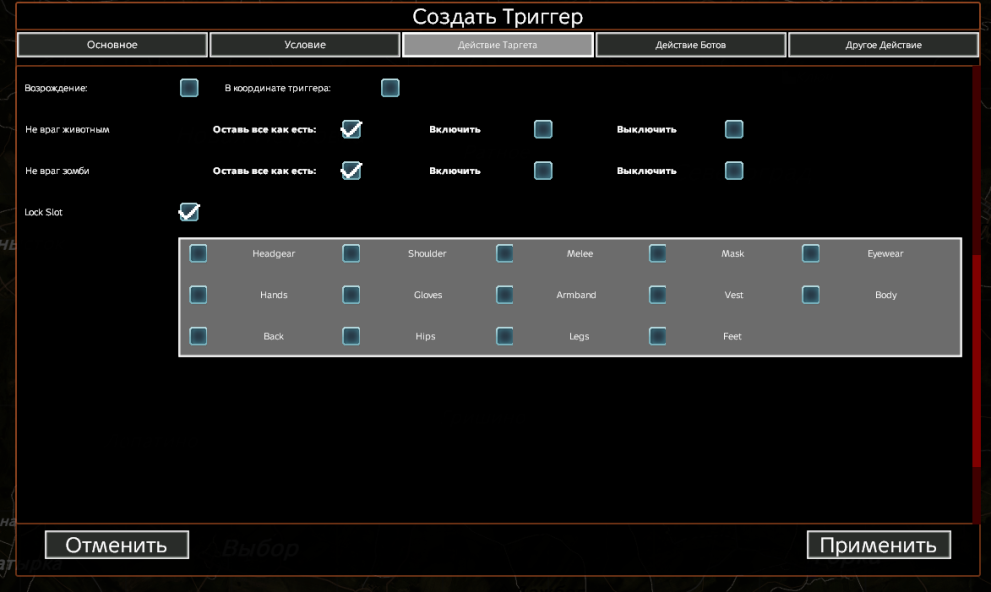Image resolution: width=991 pixels, height=592 pixels.
Task: Toggle Оставь все как есть for Не враг животным
Action: [351, 129]
